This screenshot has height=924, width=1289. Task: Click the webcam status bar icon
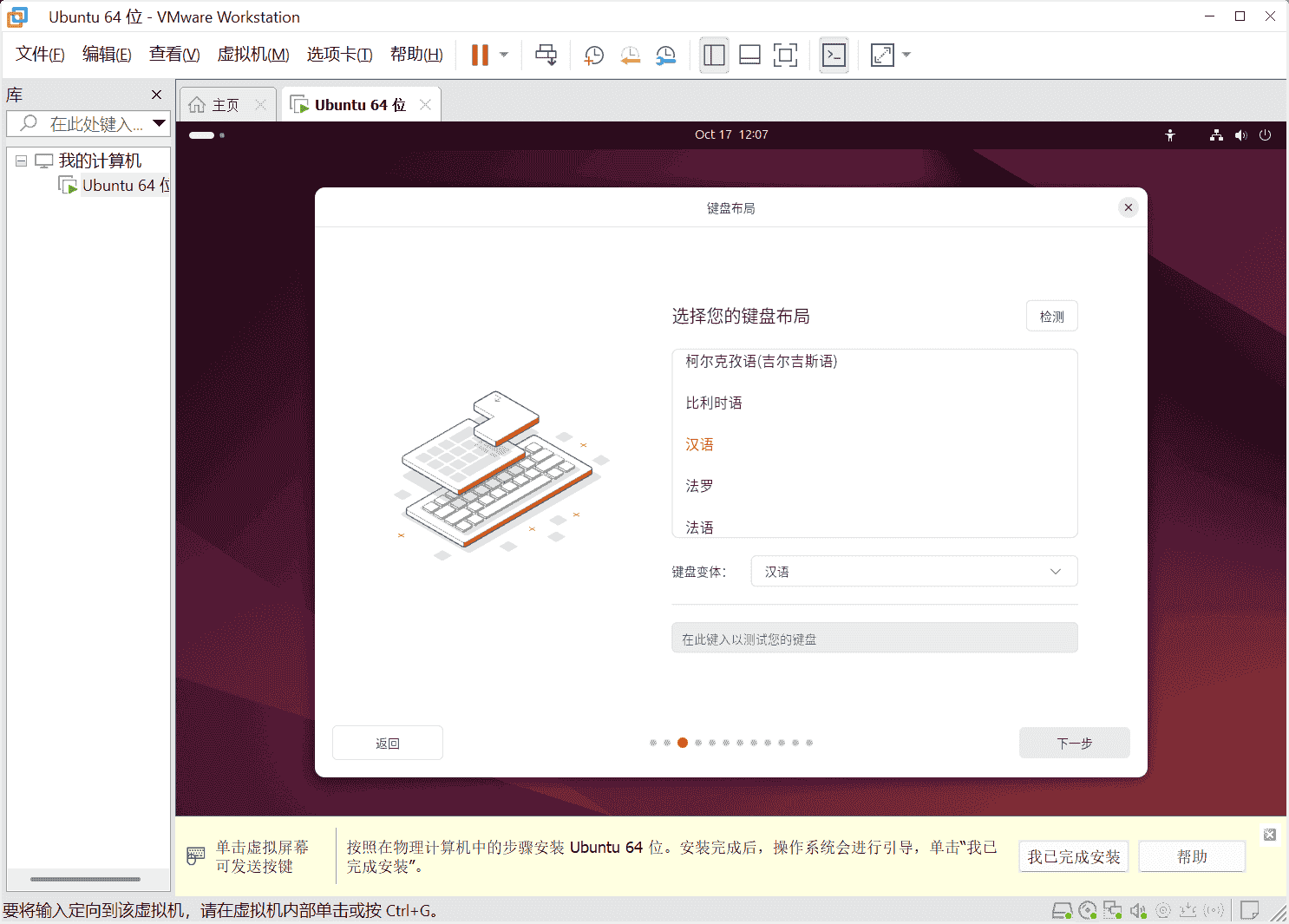[1163, 910]
